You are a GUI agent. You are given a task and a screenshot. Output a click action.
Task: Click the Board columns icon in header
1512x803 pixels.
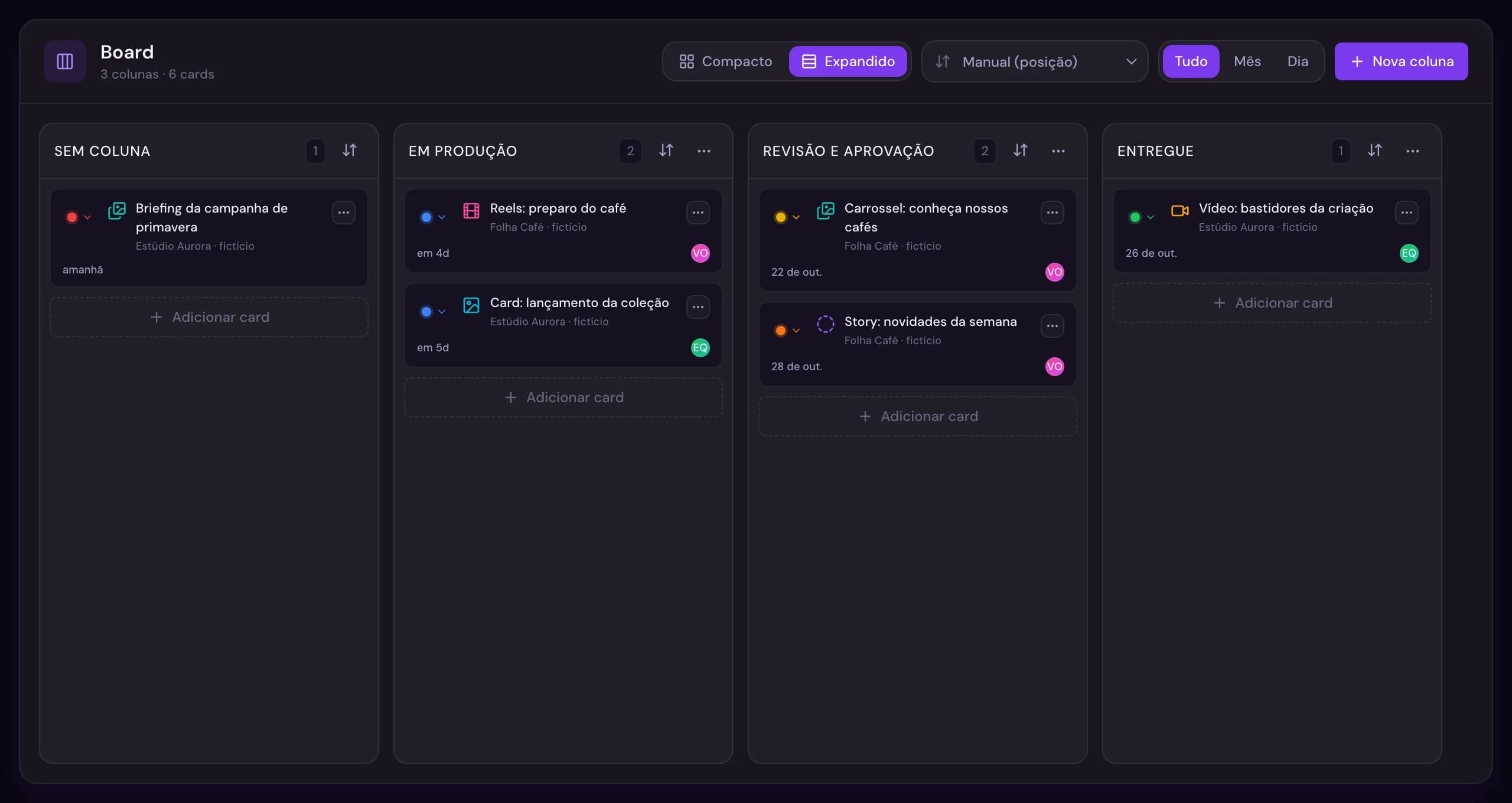coord(65,61)
